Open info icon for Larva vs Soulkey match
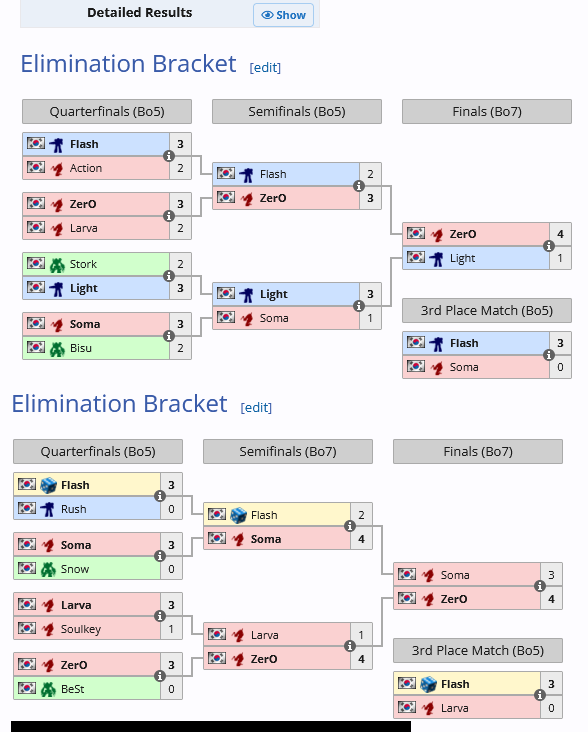588x732 pixels. [160, 616]
